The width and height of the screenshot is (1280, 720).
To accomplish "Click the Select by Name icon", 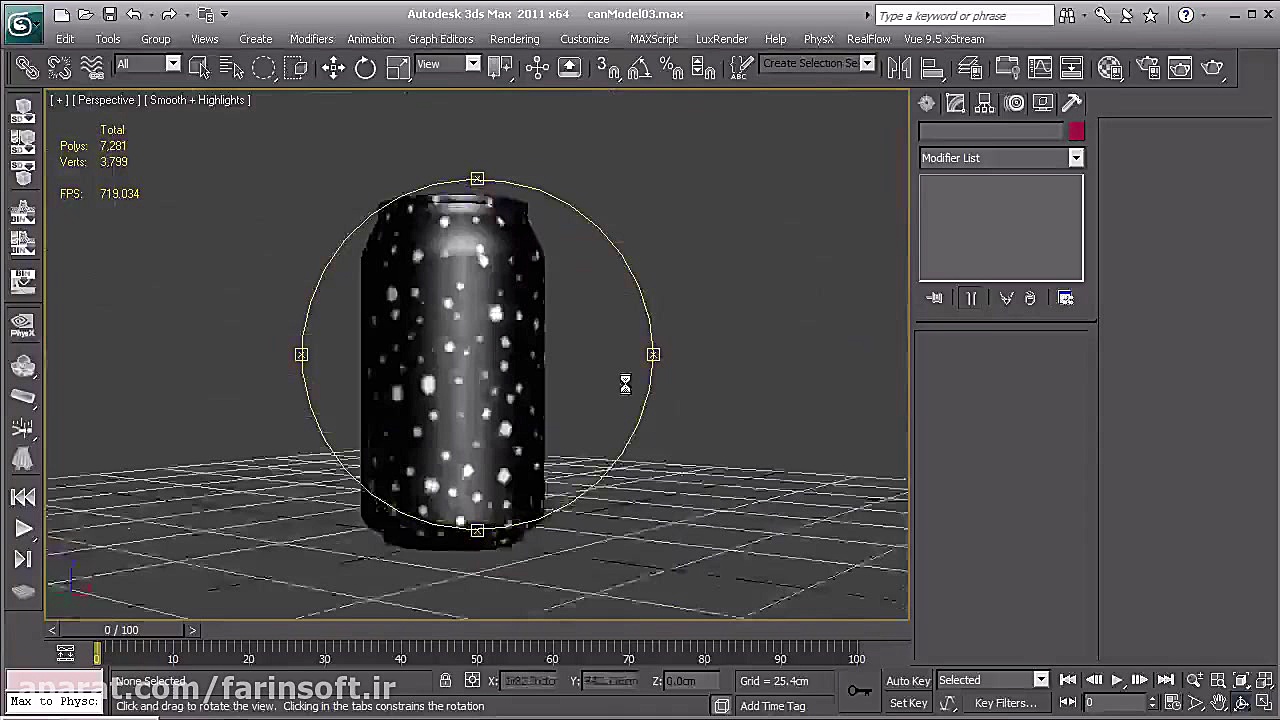I will coord(231,68).
